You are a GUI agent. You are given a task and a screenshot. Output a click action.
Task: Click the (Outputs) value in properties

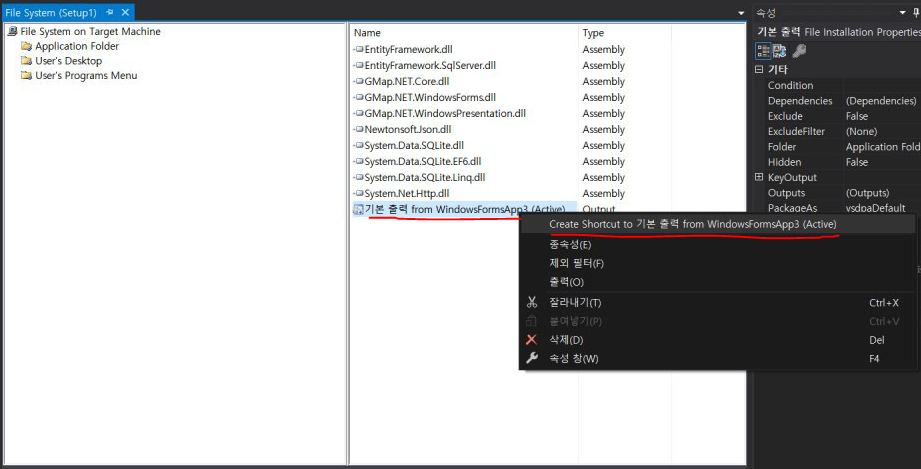868,193
